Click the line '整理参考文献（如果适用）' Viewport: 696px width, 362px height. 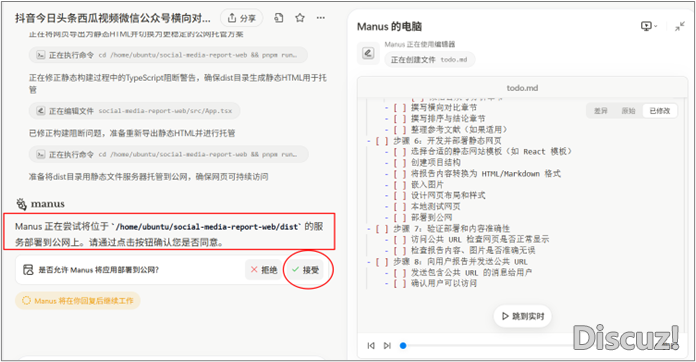[x=459, y=130]
